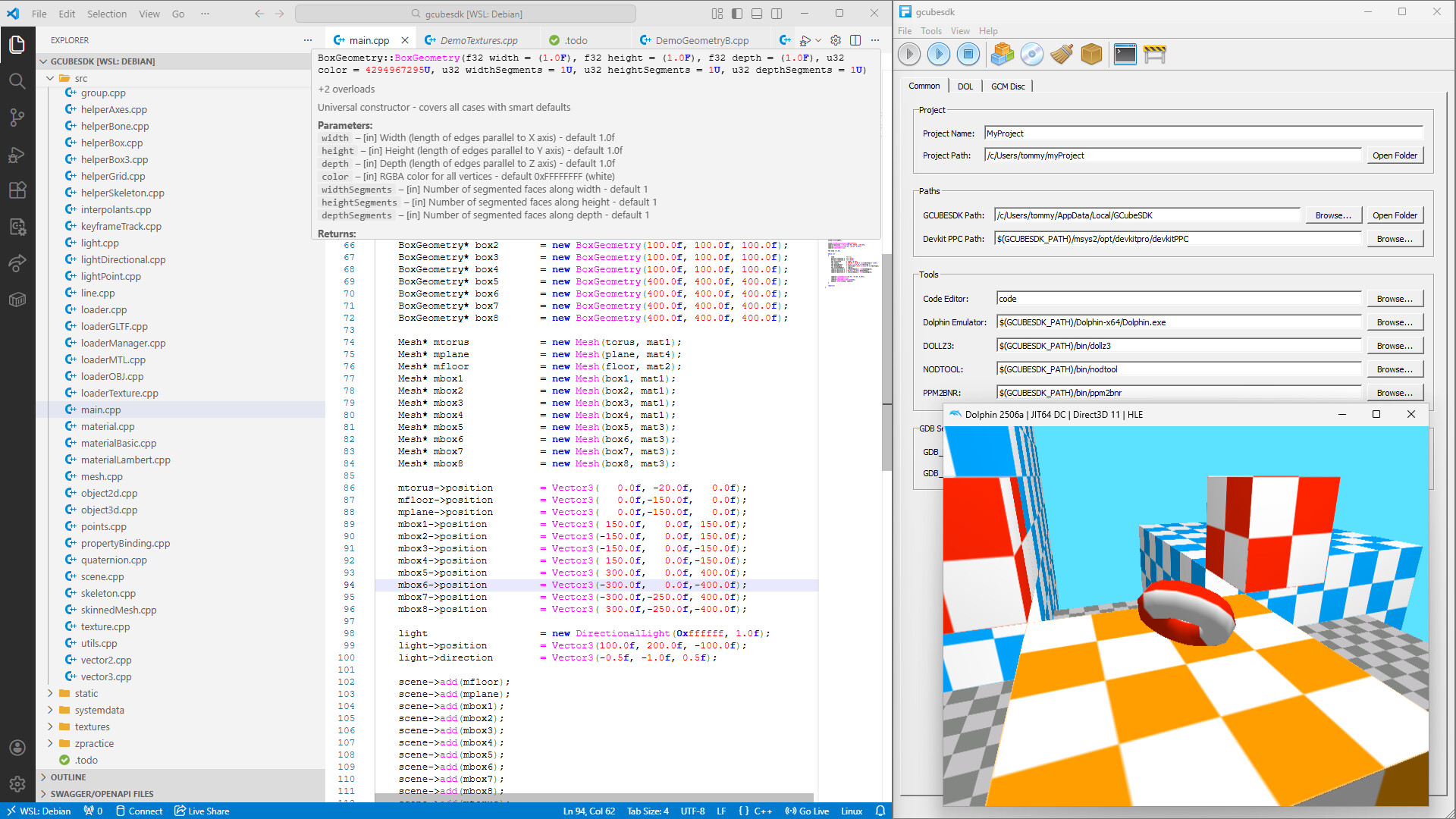
Task: Click the disc icon in gcubesdk toolbar
Action: [1031, 54]
